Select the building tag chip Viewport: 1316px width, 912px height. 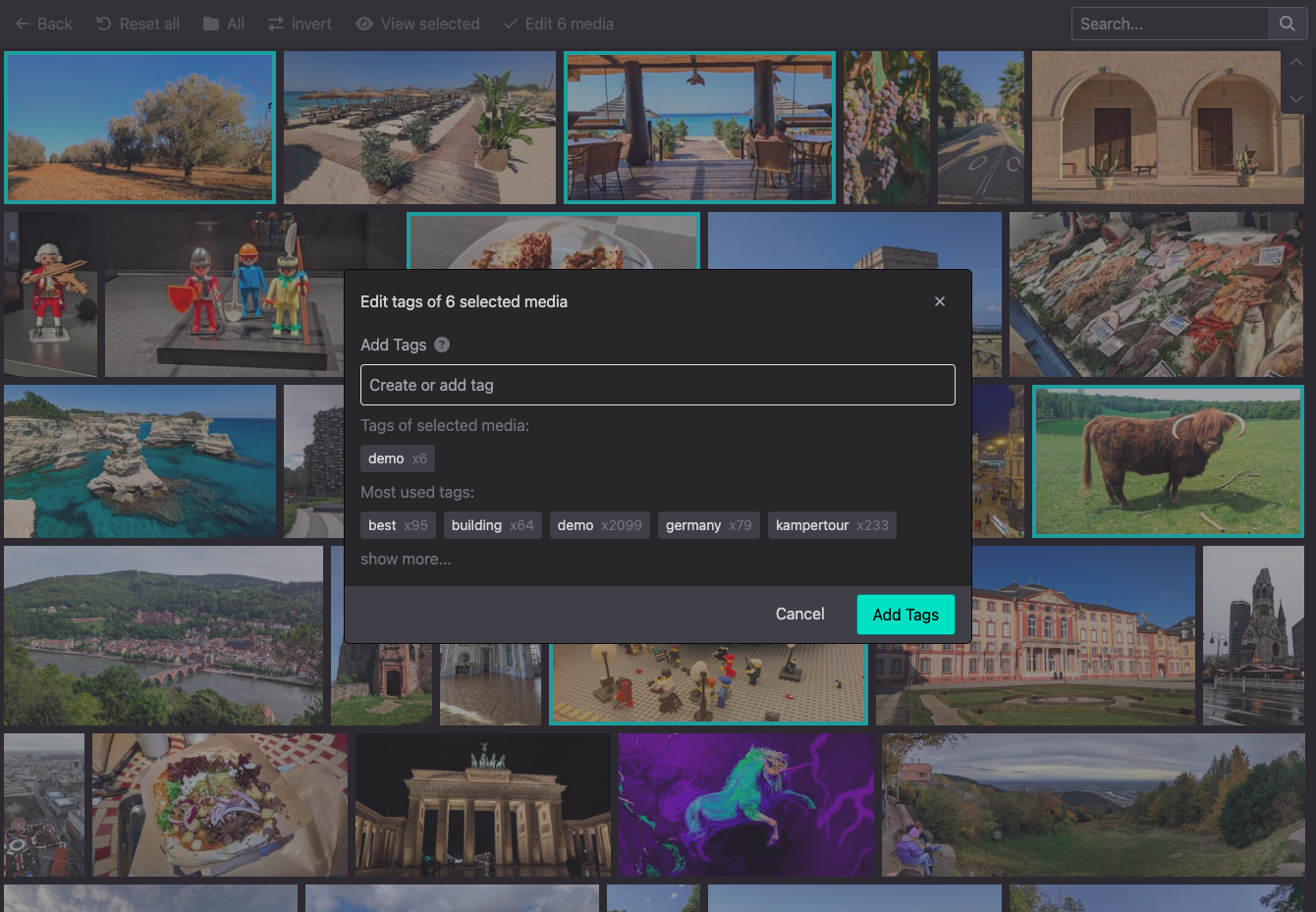pos(492,525)
